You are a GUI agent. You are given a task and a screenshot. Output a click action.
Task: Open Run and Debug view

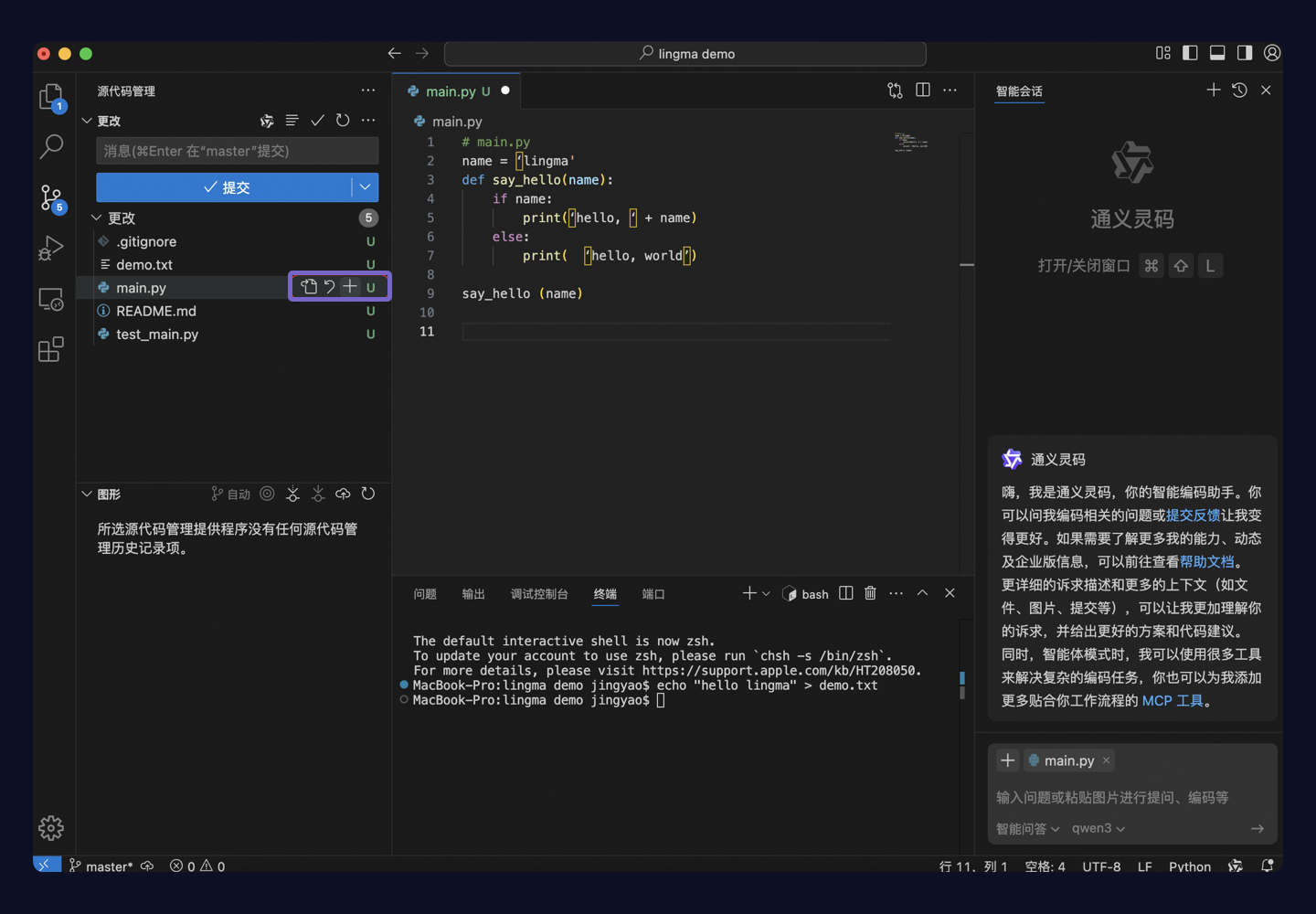(x=51, y=248)
